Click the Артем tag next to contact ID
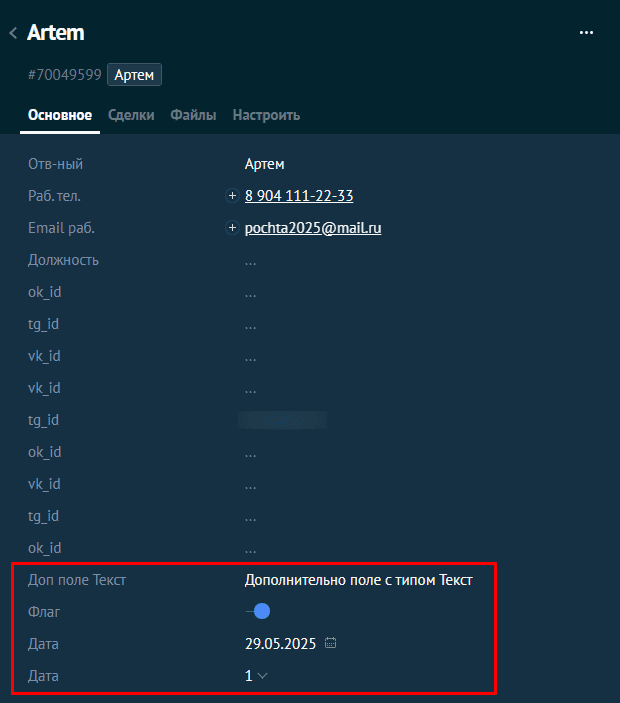This screenshot has height=703, width=620. 134,75
